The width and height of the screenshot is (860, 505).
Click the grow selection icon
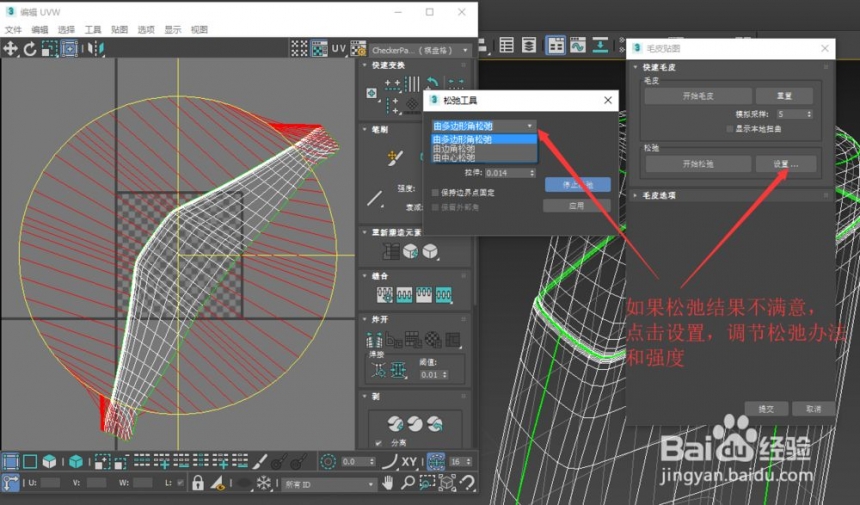click(102, 462)
